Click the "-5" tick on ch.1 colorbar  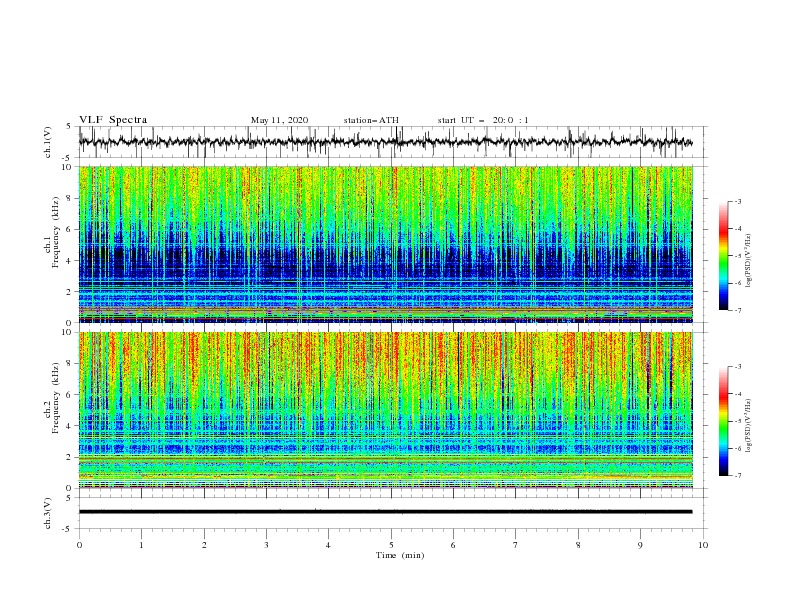click(737, 256)
